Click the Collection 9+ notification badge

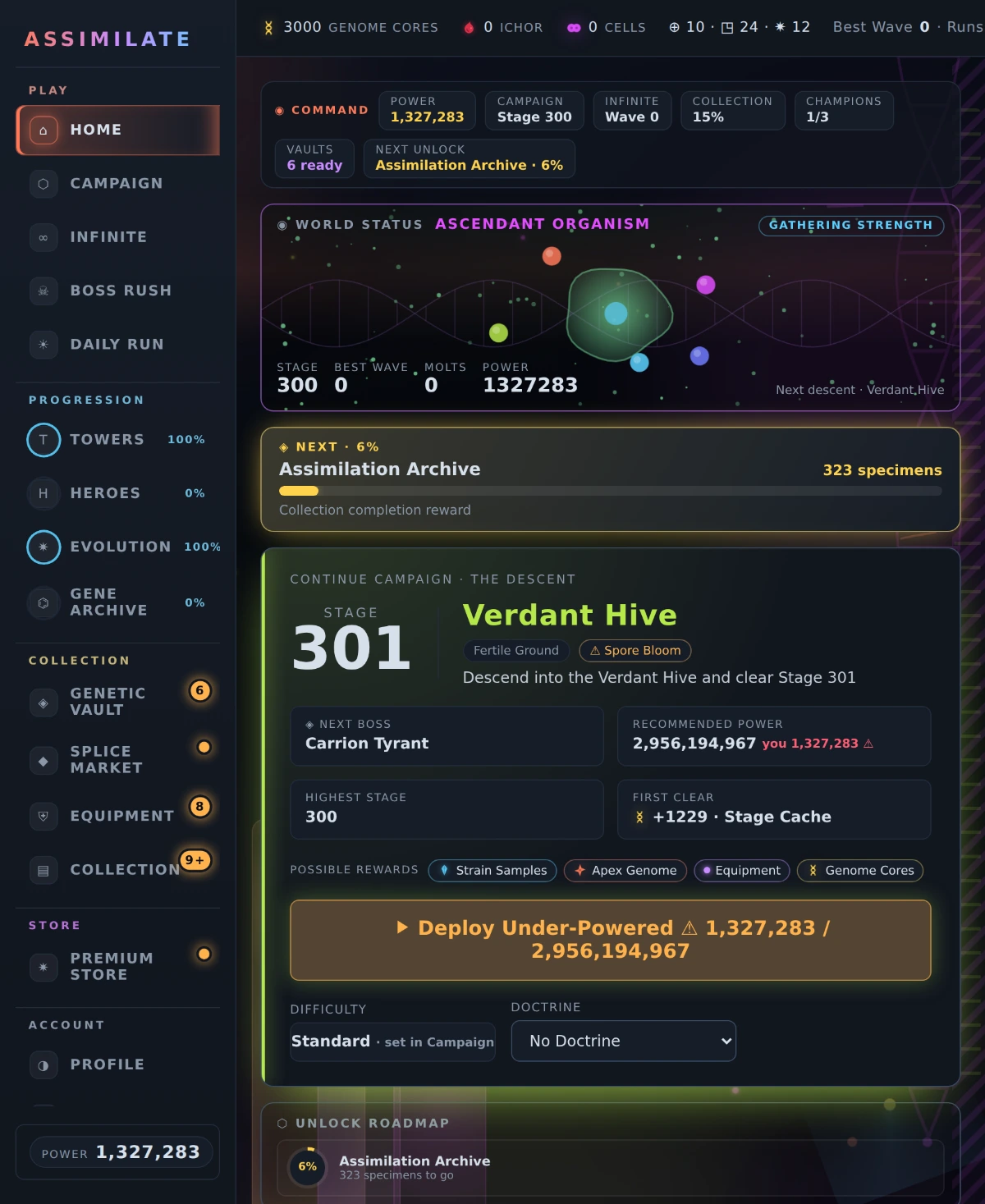tap(195, 860)
